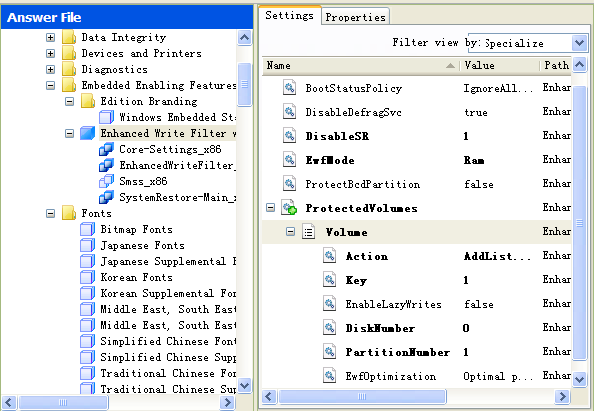Click the tree's scroll down arrow
This screenshot has width=594, height=411.
pos(245,385)
